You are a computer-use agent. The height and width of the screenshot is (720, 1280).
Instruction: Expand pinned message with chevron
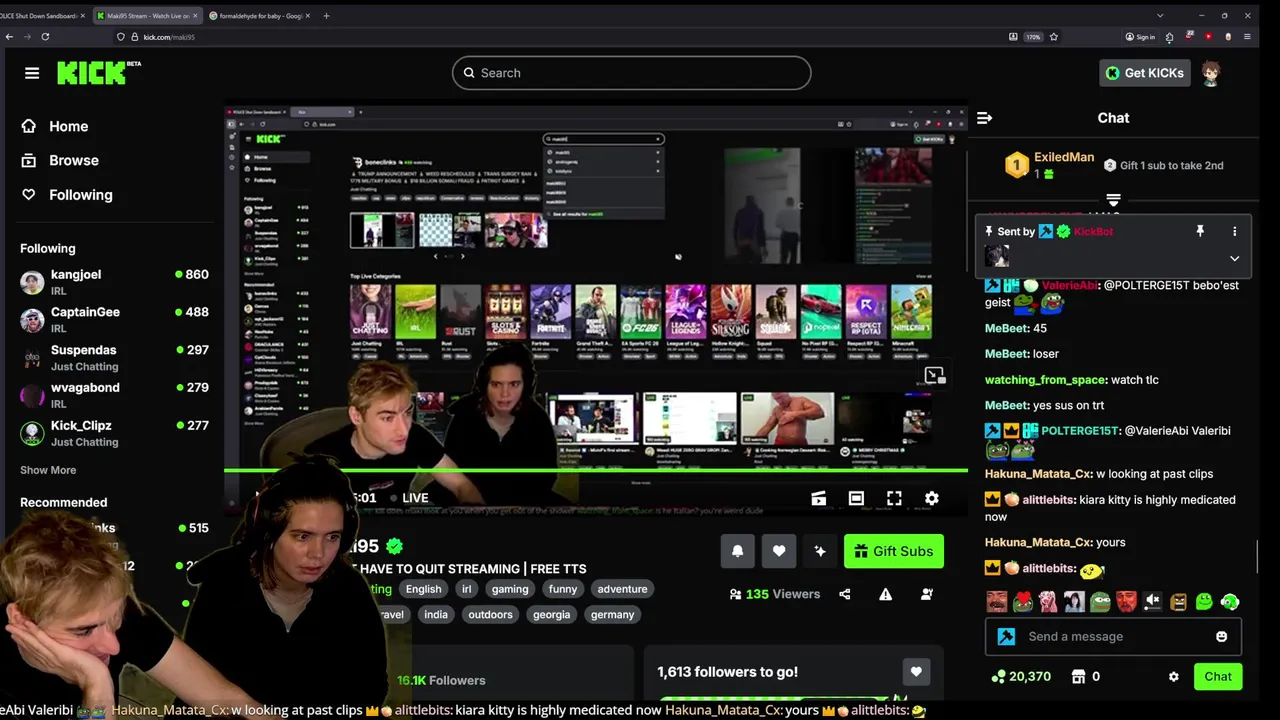pos(1235,258)
